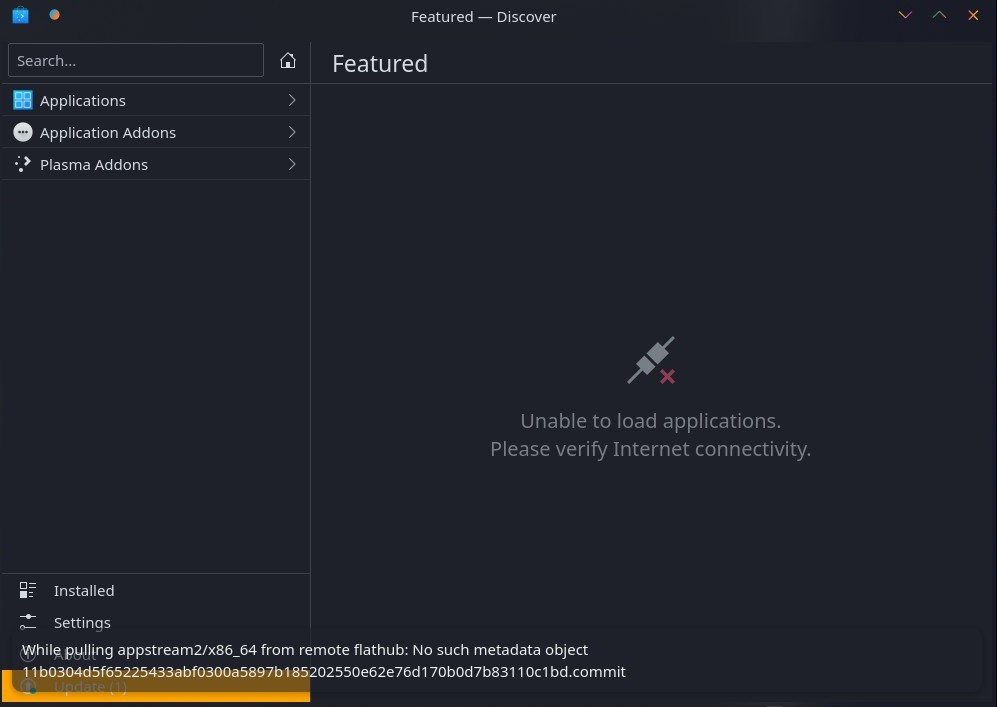Click the Application Addons ellipsis icon

coord(23,132)
